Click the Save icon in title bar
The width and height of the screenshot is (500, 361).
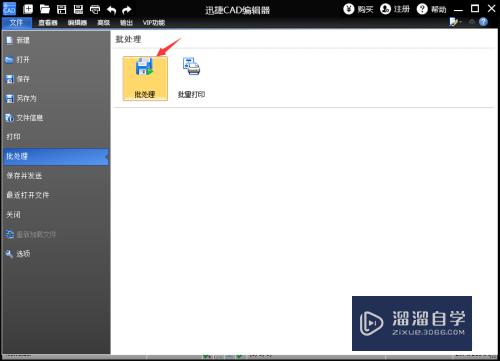pos(62,9)
